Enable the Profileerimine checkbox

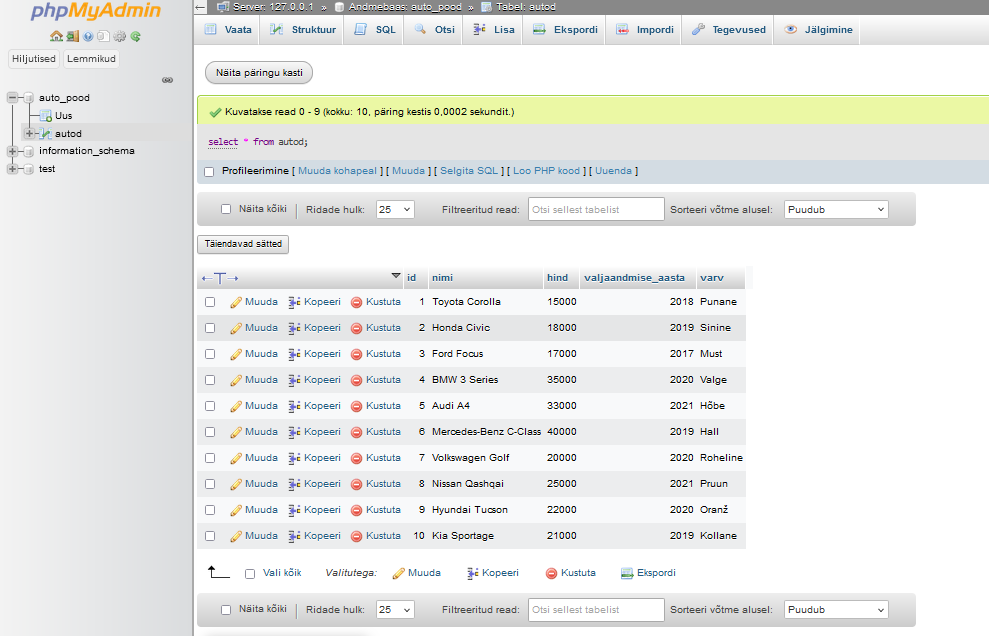[209, 171]
